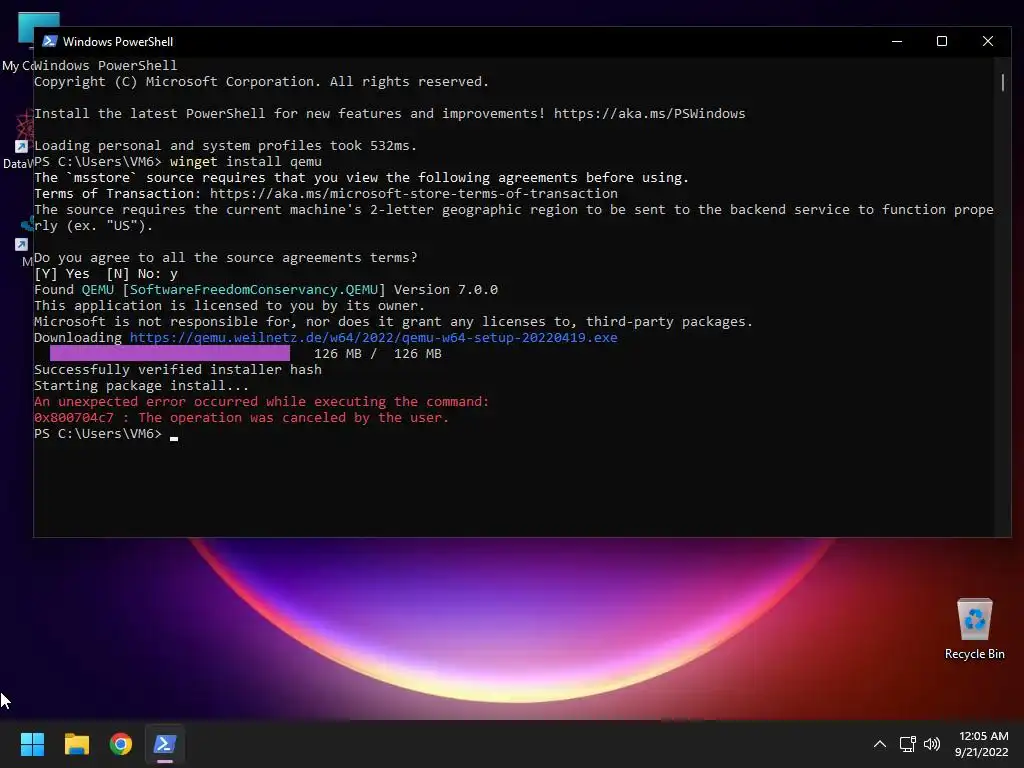Open the volume speaker tray icon

click(932, 744)
